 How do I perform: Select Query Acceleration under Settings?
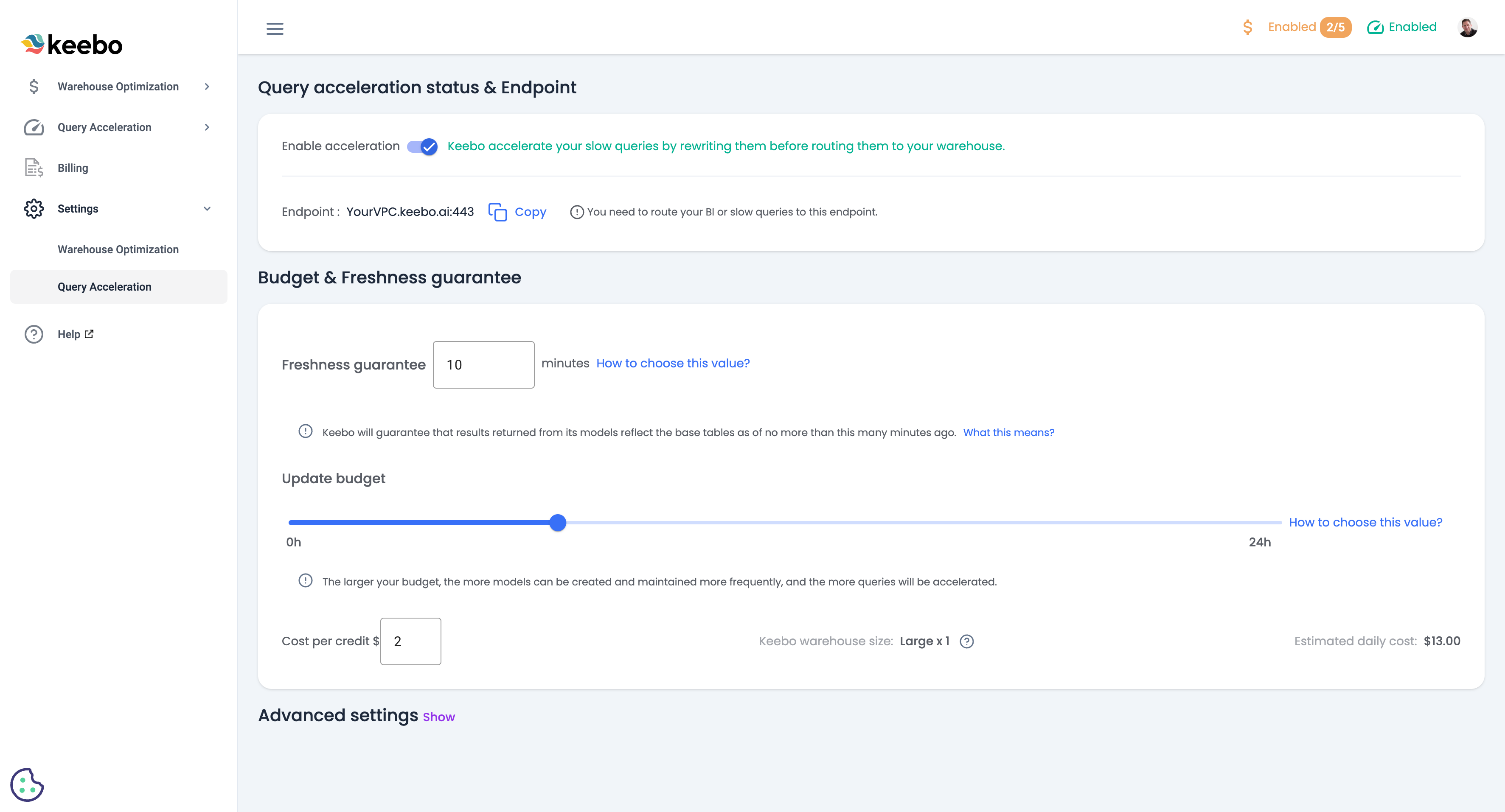pos(118,287)
